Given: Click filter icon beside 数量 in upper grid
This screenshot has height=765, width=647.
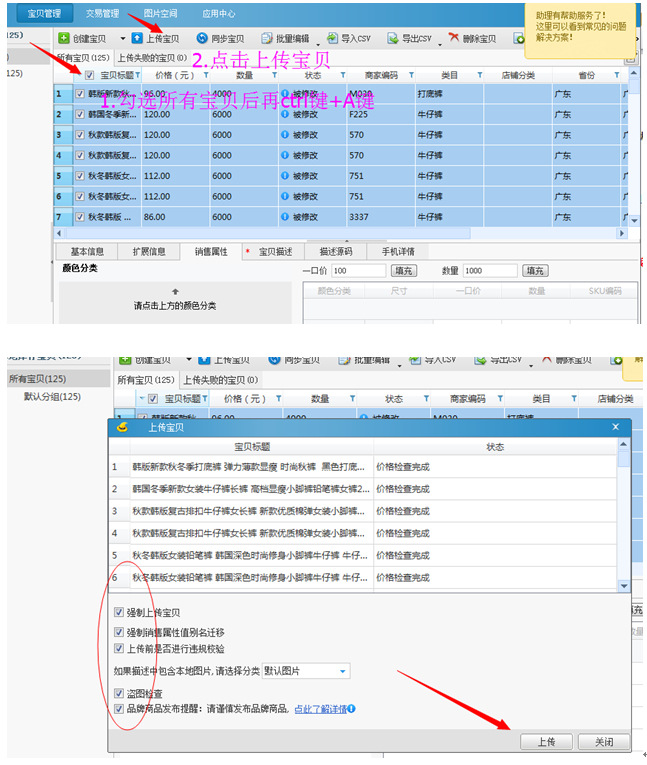Looking at the screenshot, I should [274, 75].
